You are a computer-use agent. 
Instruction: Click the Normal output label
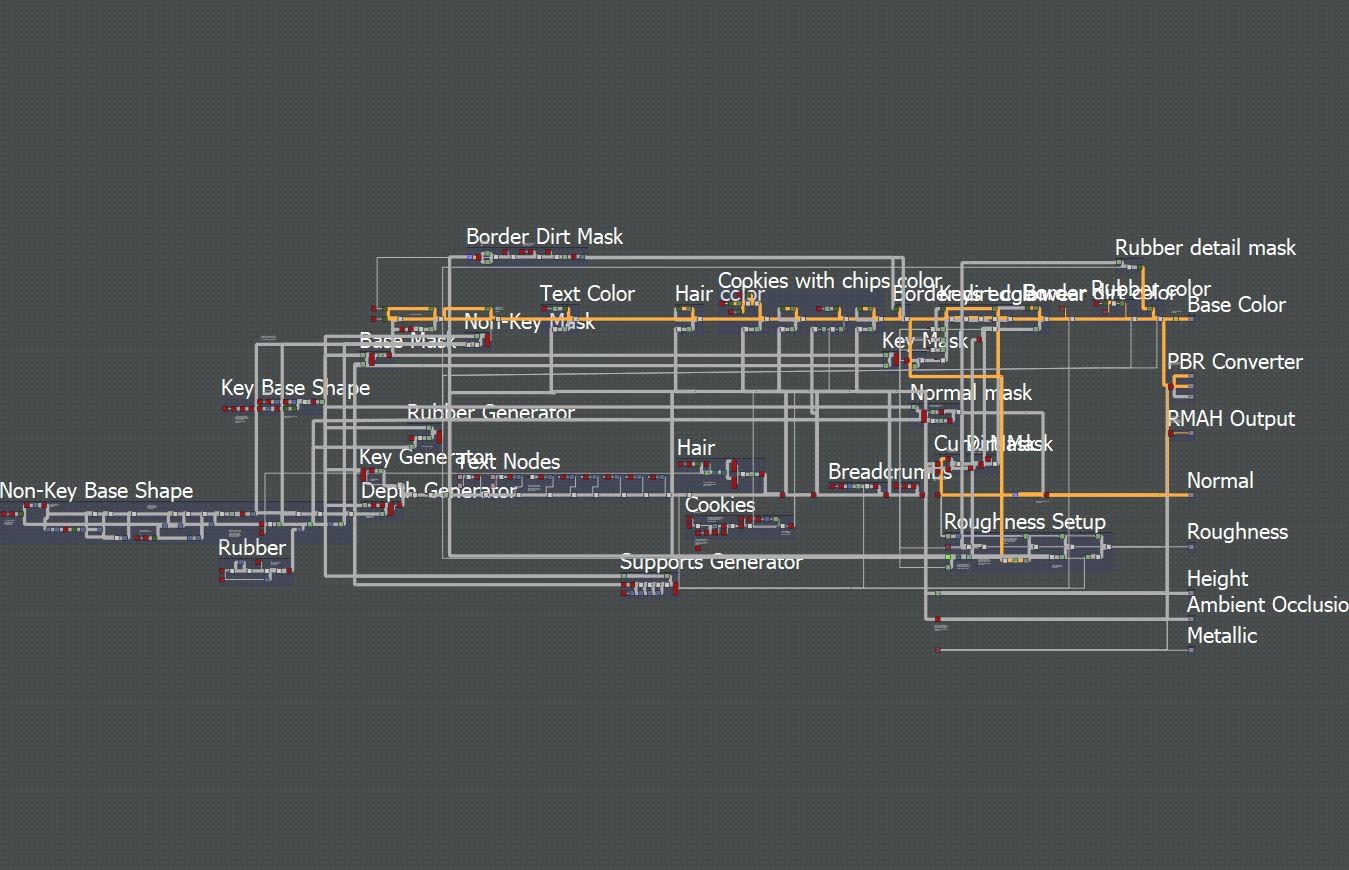pyautogui.click(x=1220, y=481)
